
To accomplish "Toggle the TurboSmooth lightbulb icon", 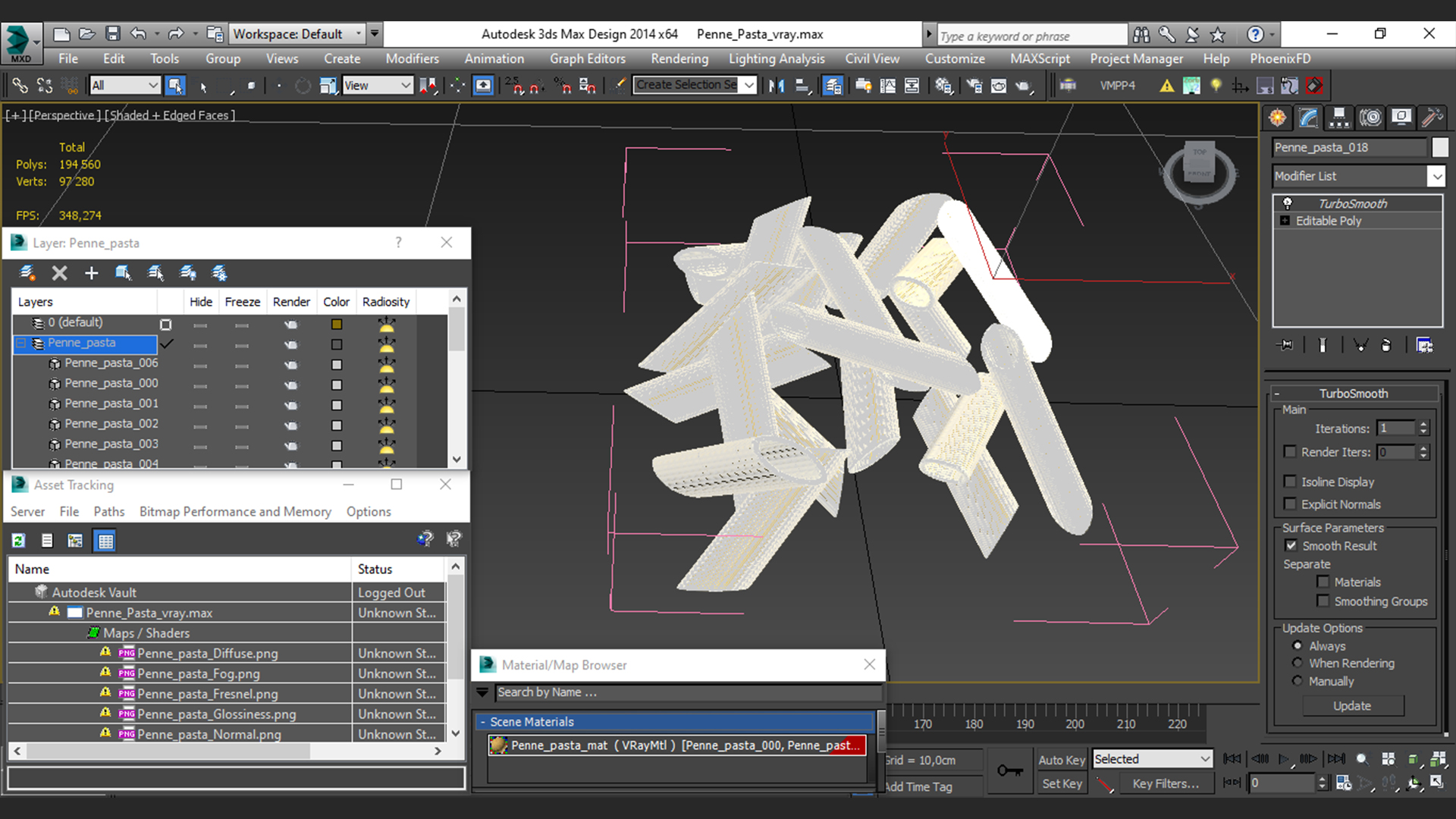I will (1287, 203).
